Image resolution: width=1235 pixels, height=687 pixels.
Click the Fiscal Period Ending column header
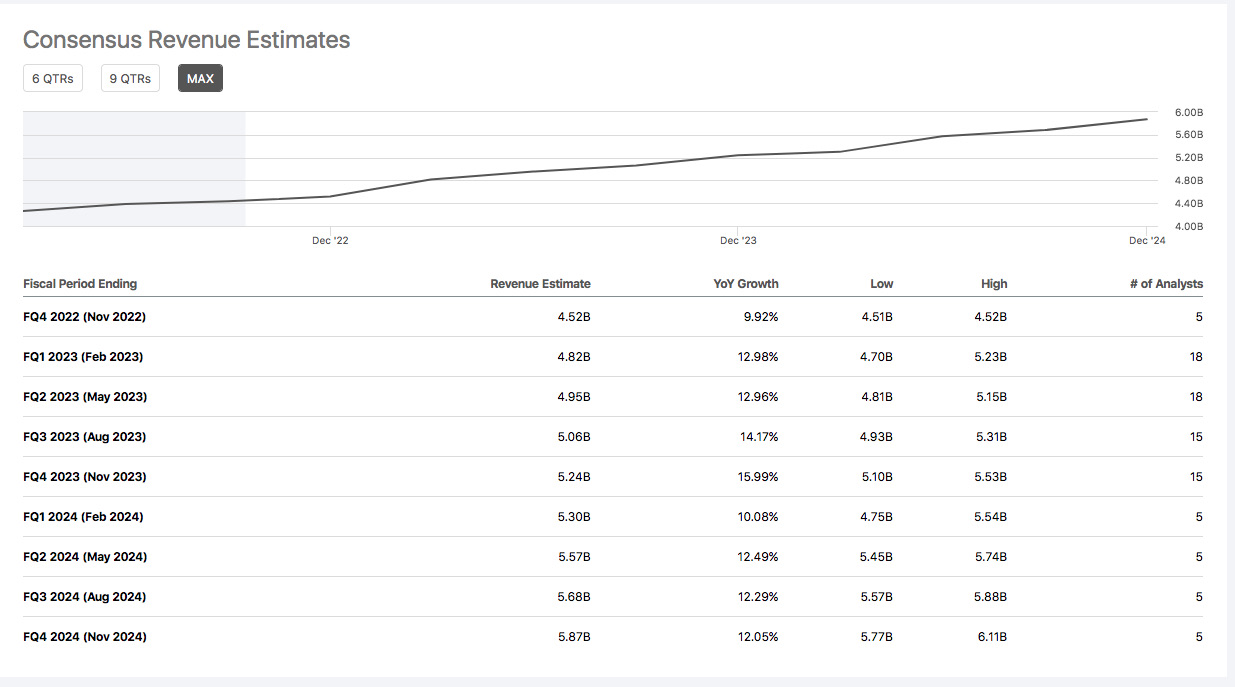tap(80, 284)
